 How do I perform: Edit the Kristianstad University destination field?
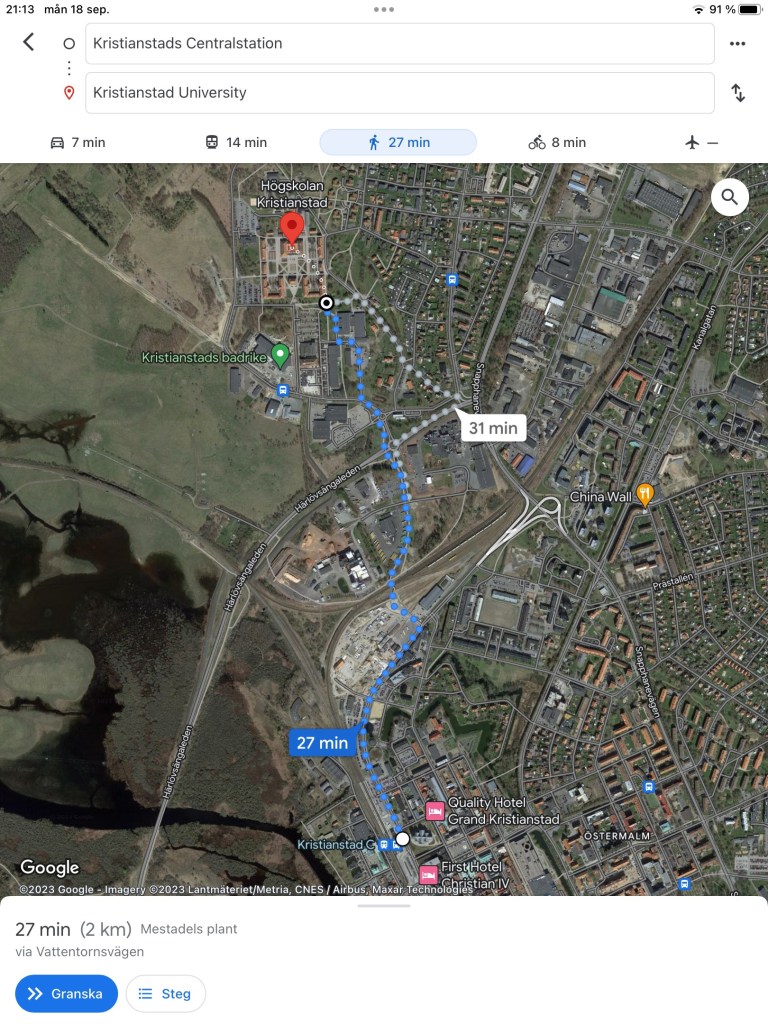[x=400, y=93]
